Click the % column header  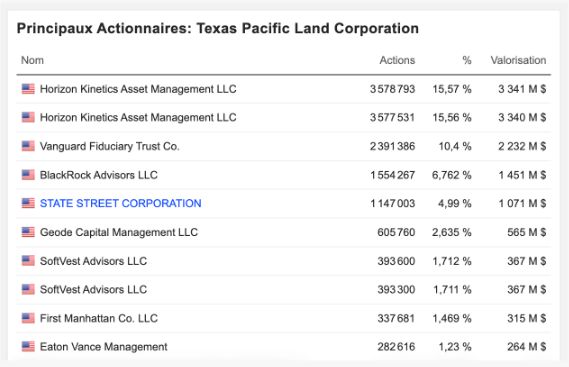467,60
